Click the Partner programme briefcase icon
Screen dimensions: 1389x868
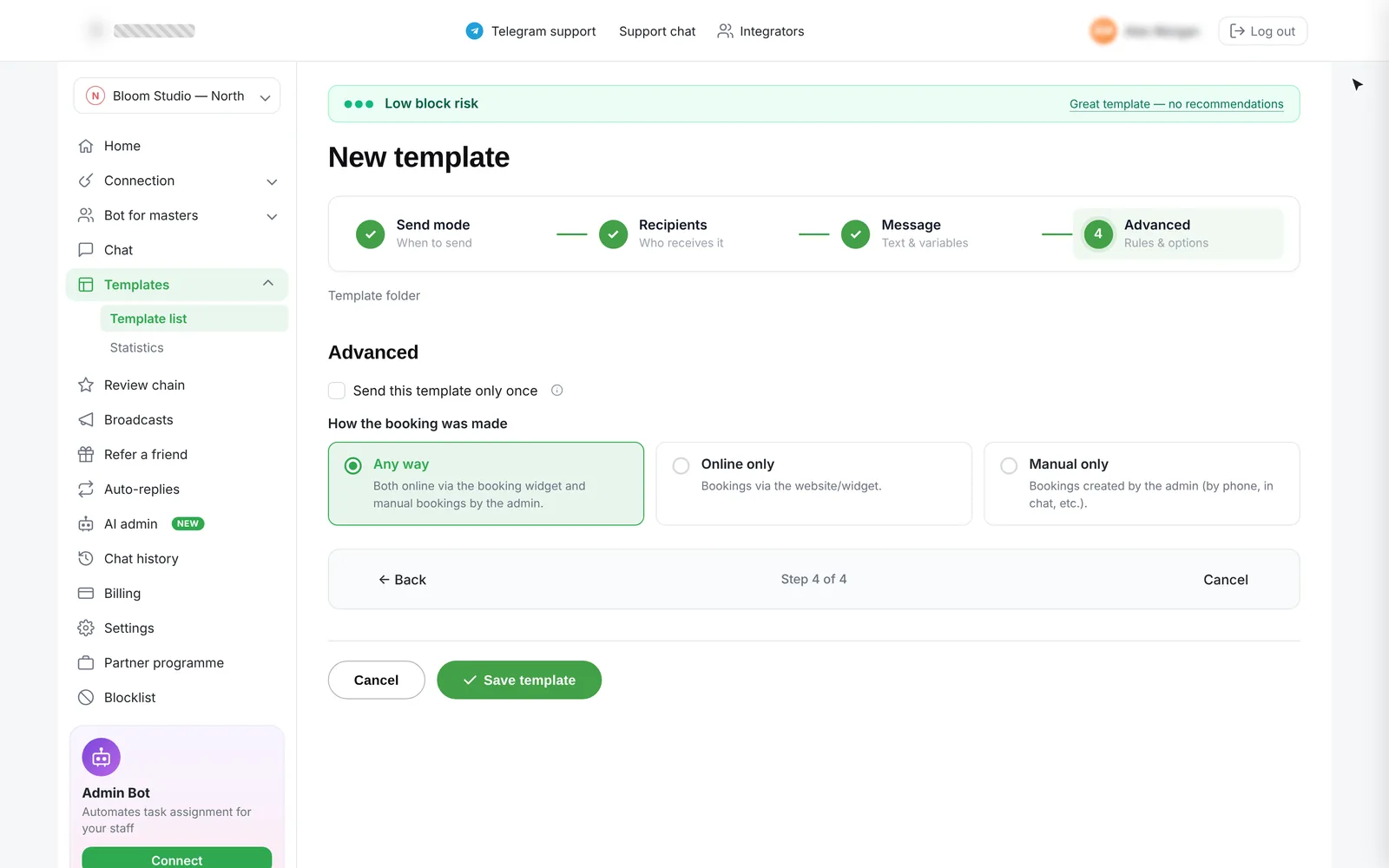[x=86, y=662]
